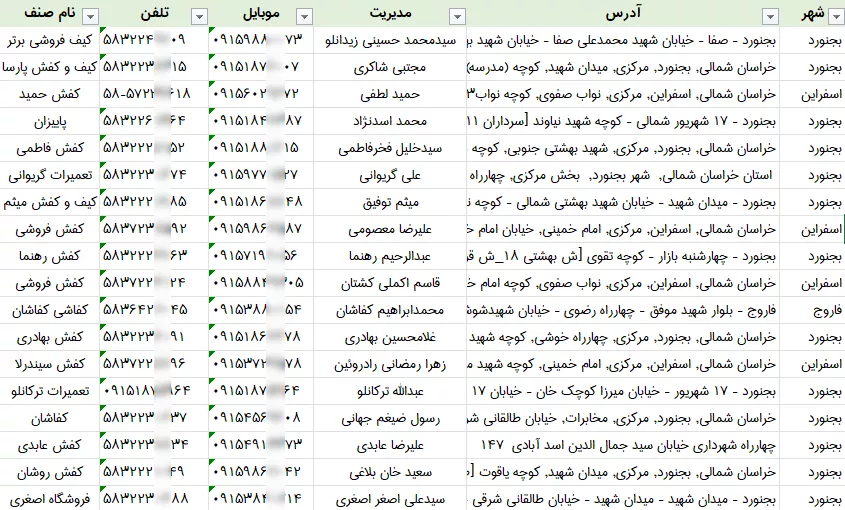Open the filter dropdown for نام صنف column
845x510 pixels.
[91, 17]
